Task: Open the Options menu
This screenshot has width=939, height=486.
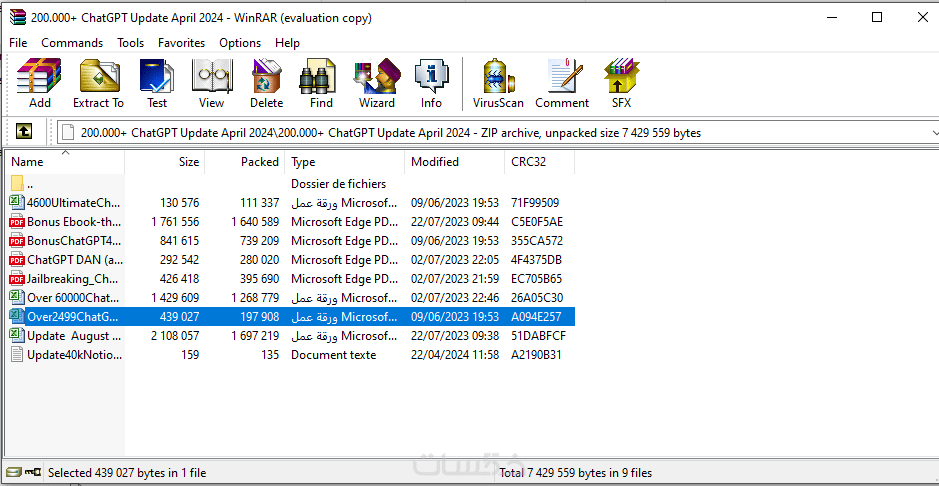Action: pos(240,43)
